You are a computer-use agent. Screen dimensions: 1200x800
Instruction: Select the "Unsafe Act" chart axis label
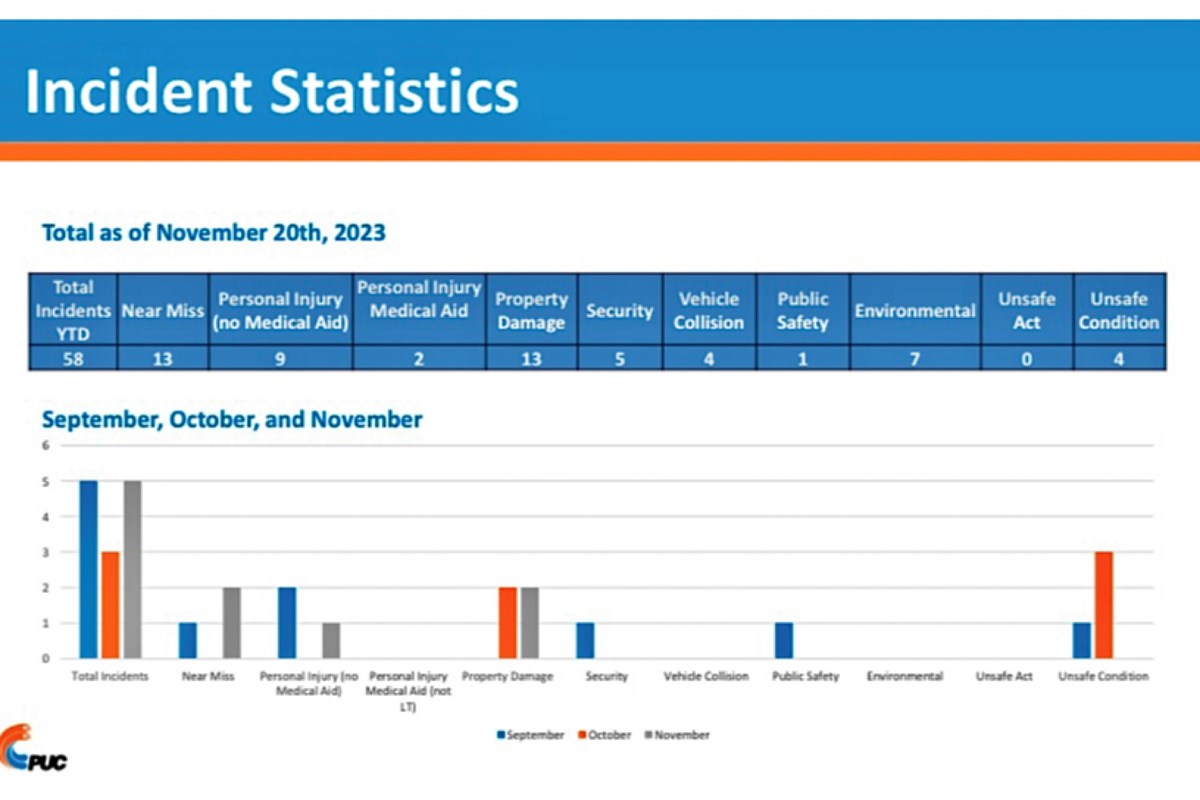pyautogui.click(x=1004, y=677)
